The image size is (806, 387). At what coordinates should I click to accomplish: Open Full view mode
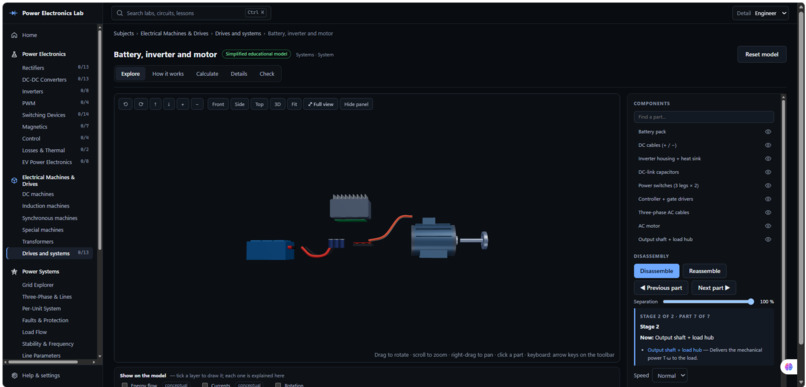click(320, 104)
